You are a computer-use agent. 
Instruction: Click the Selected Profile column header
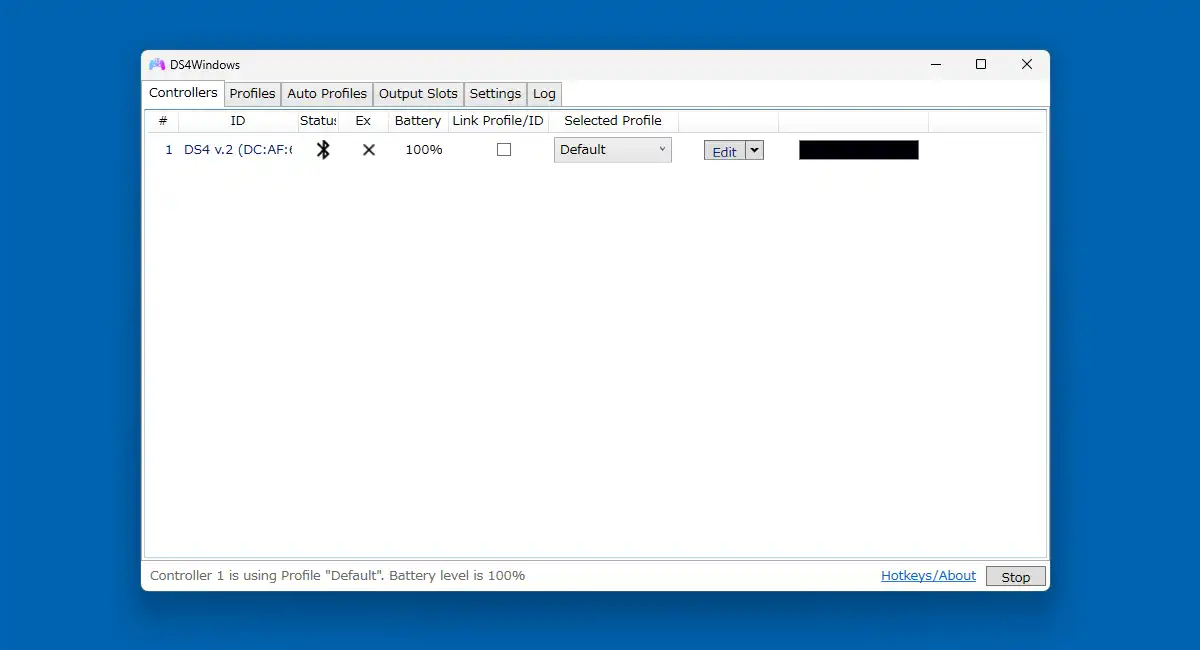coord(613,121)
